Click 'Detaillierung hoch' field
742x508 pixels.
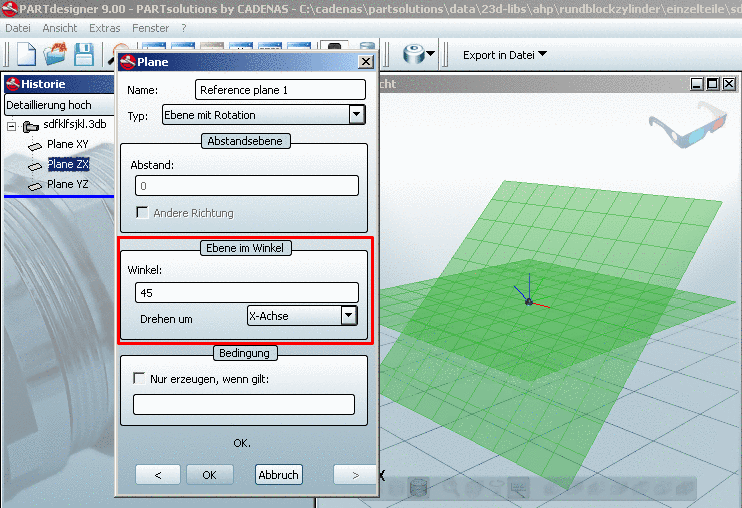(59, 105)
